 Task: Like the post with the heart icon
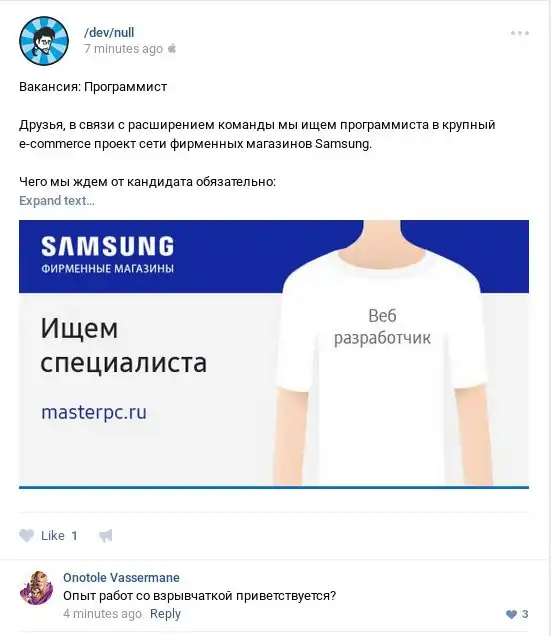(x=27, y=535)
